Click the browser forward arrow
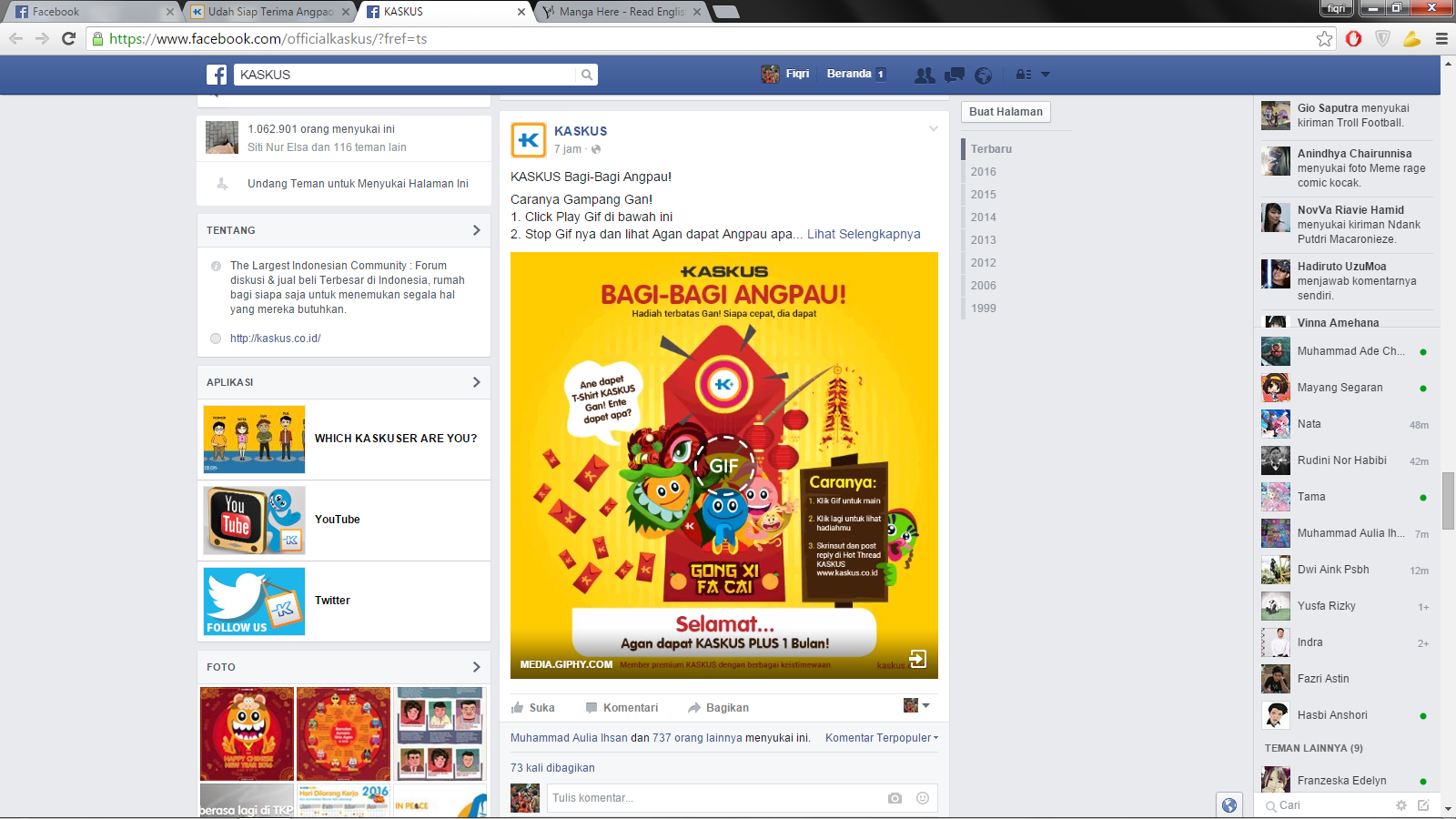The image size is (1456, 819). coord(42,38)
